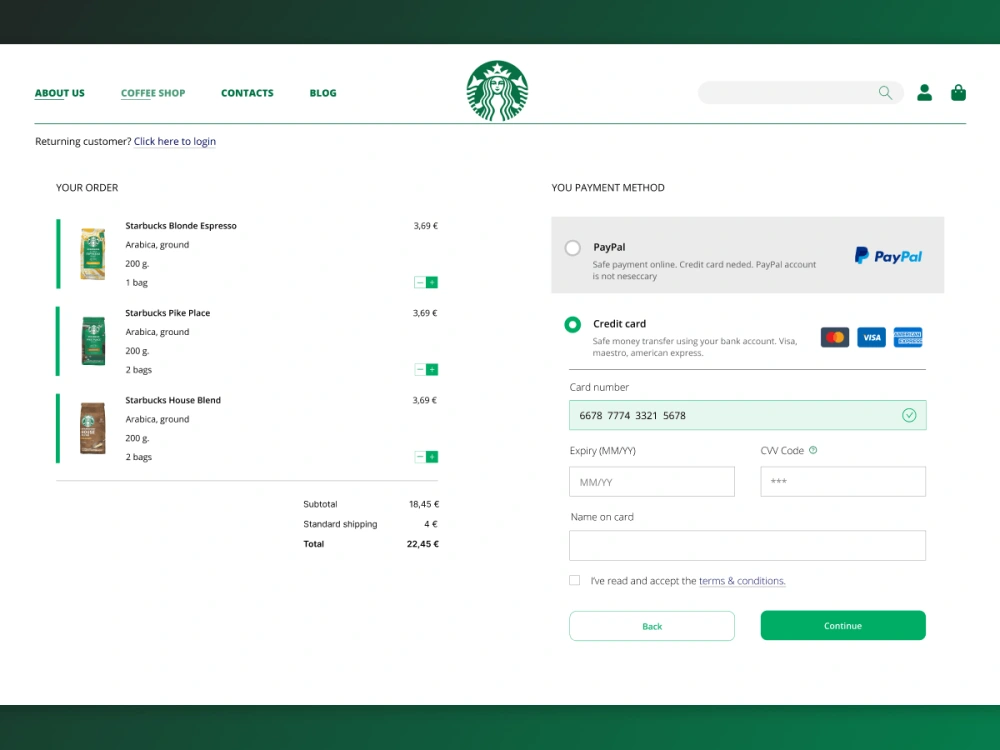The height and width of the screenshot is (750, 1000).
Task: Go to Coffee Shop menu item
Action: coord(153,93)
